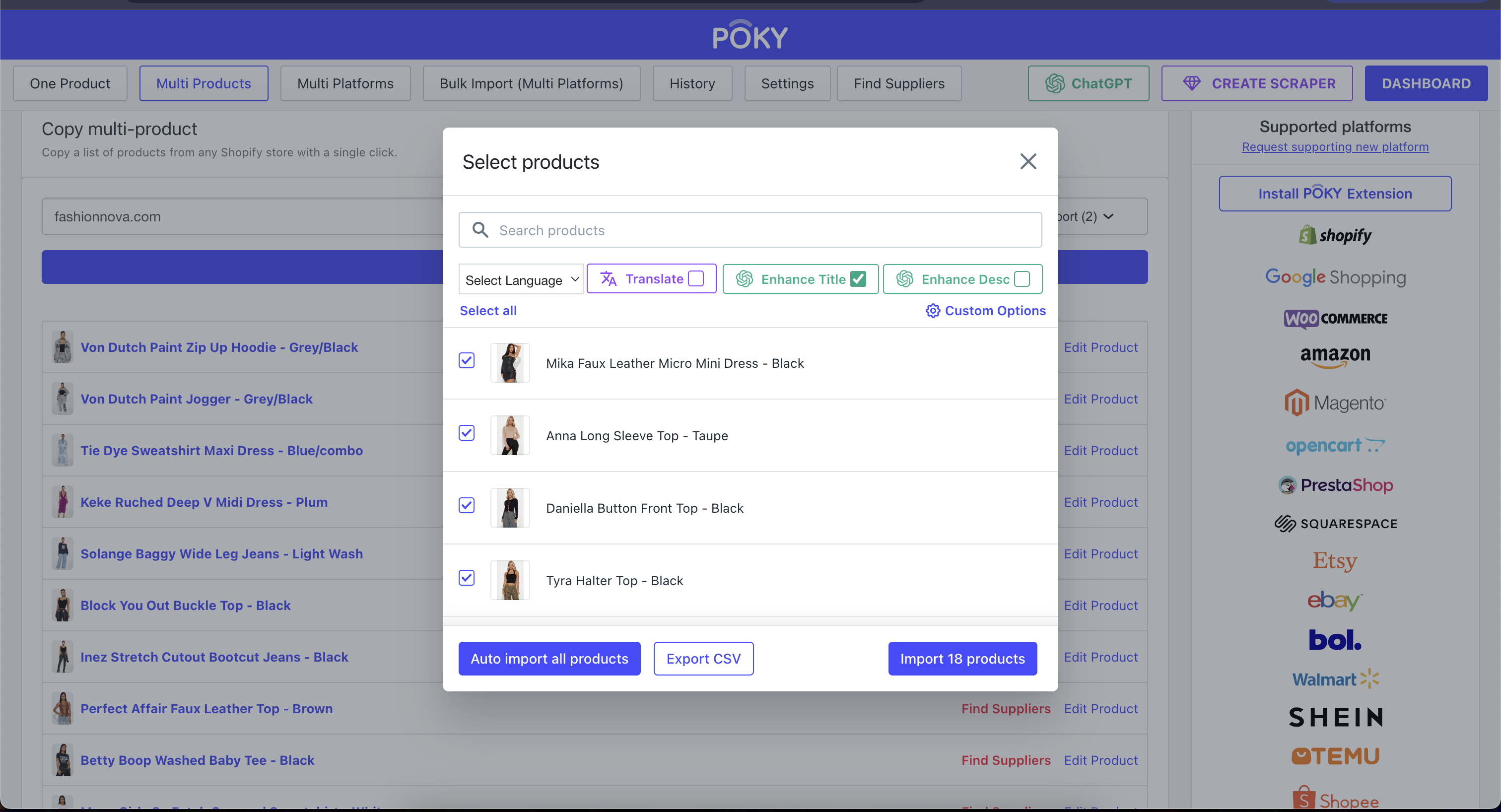The image size is (1501, 812).
Task: Select the Etsy logo
Action: pyautogui.click(x=1335, y=561)
